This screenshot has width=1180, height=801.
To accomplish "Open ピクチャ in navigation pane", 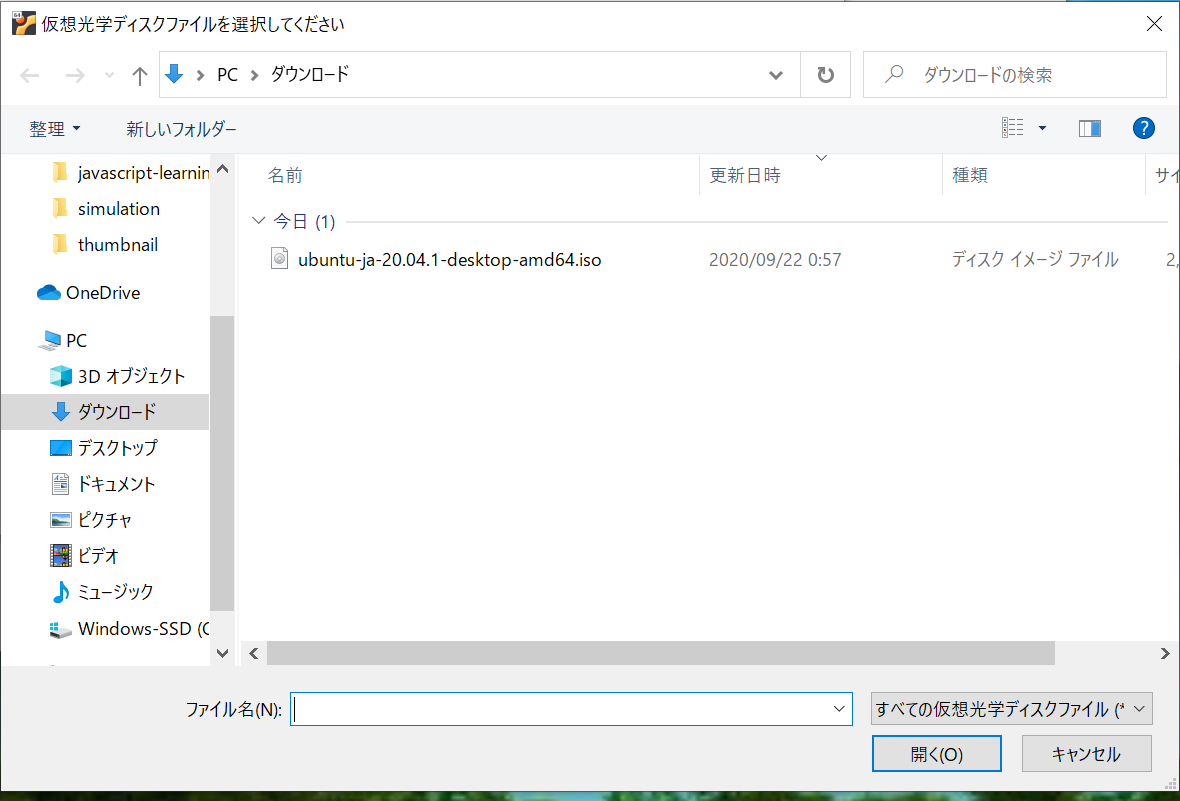I will click(91, 519).
